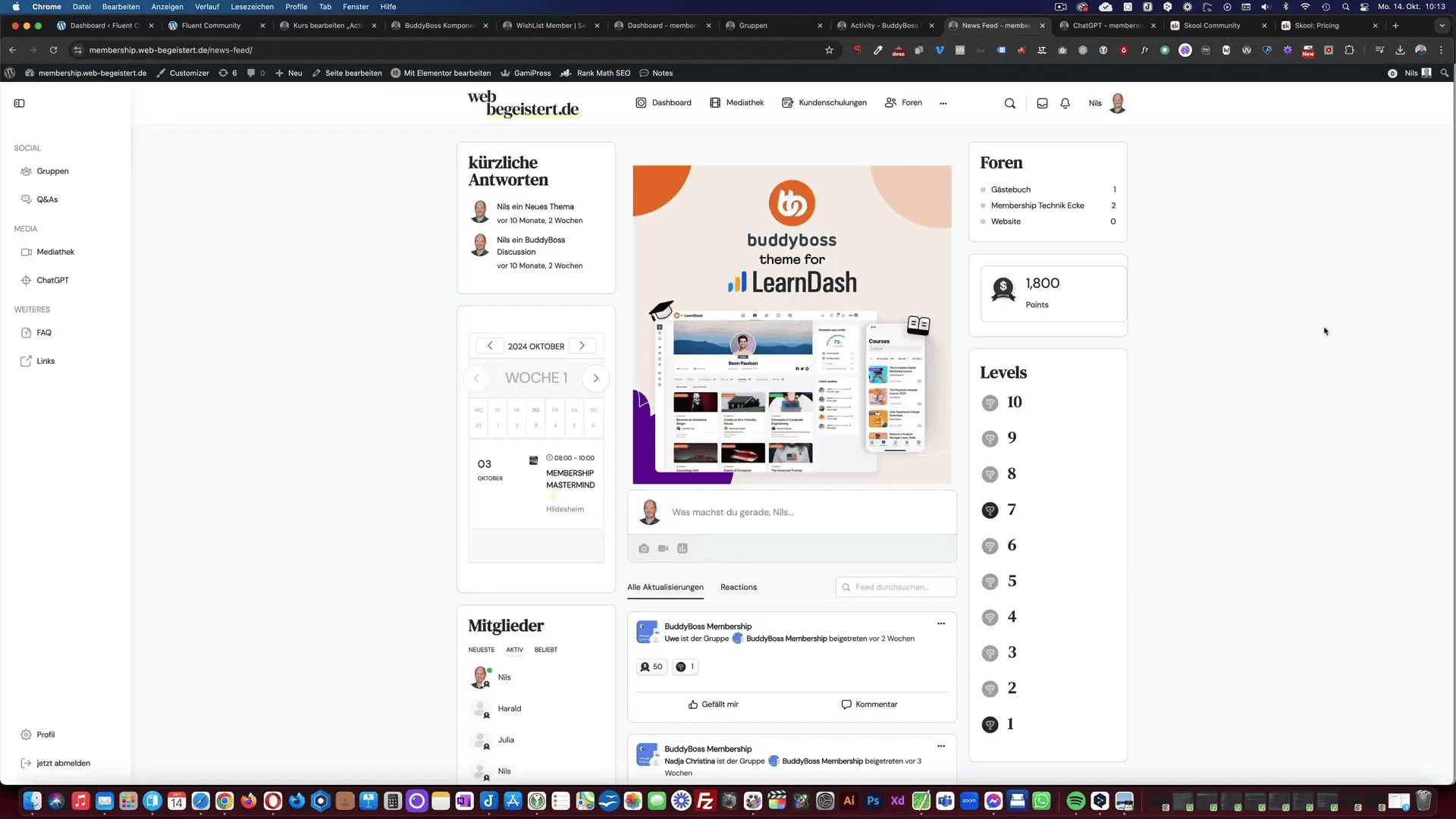The height and width of the screenshot is (819, 1456).
Task: Go to previous month in calendar
Action: (490, 346)
